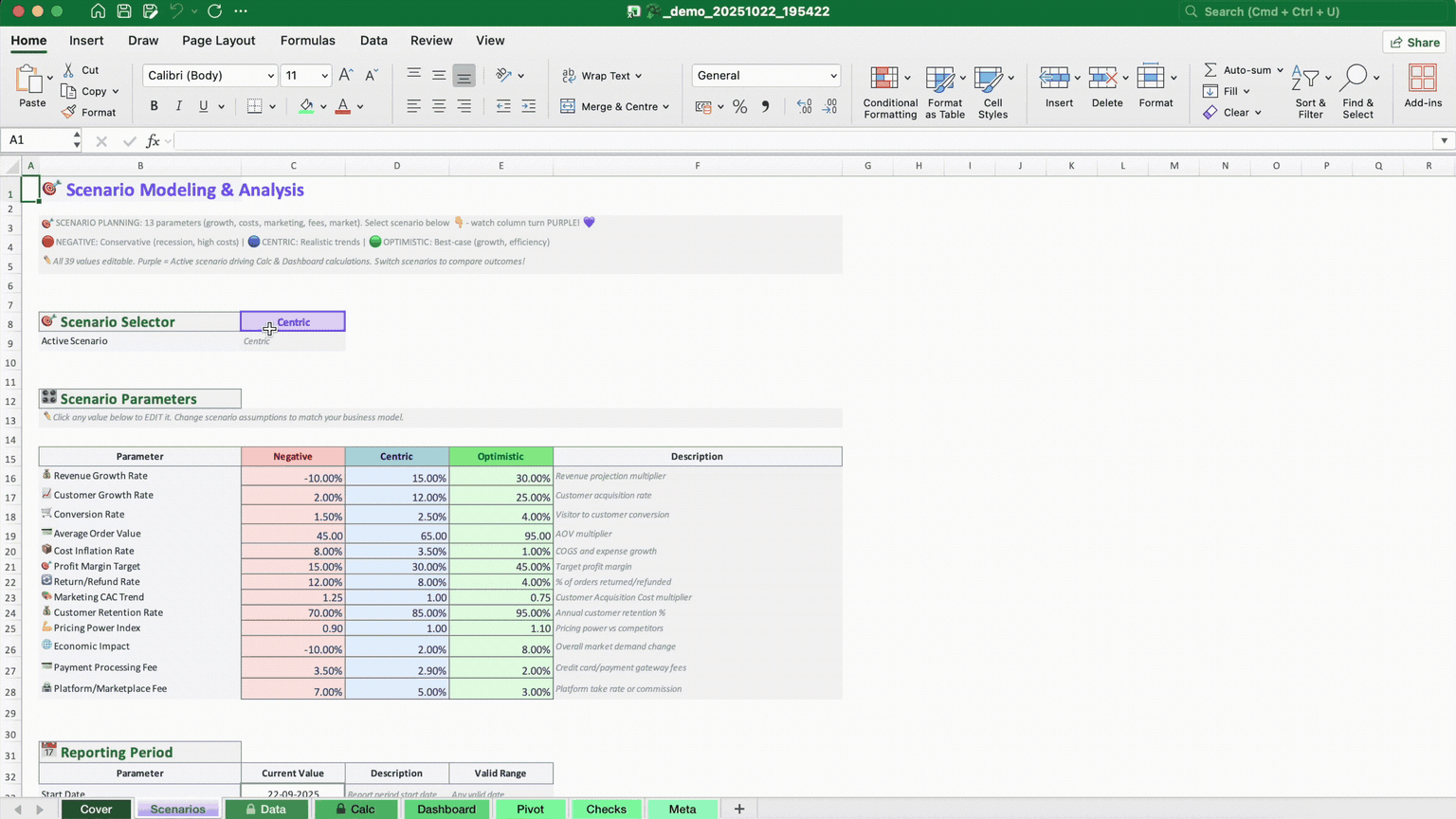Click the red font colour swatch
1456x819 pixels.
(343, 107)
